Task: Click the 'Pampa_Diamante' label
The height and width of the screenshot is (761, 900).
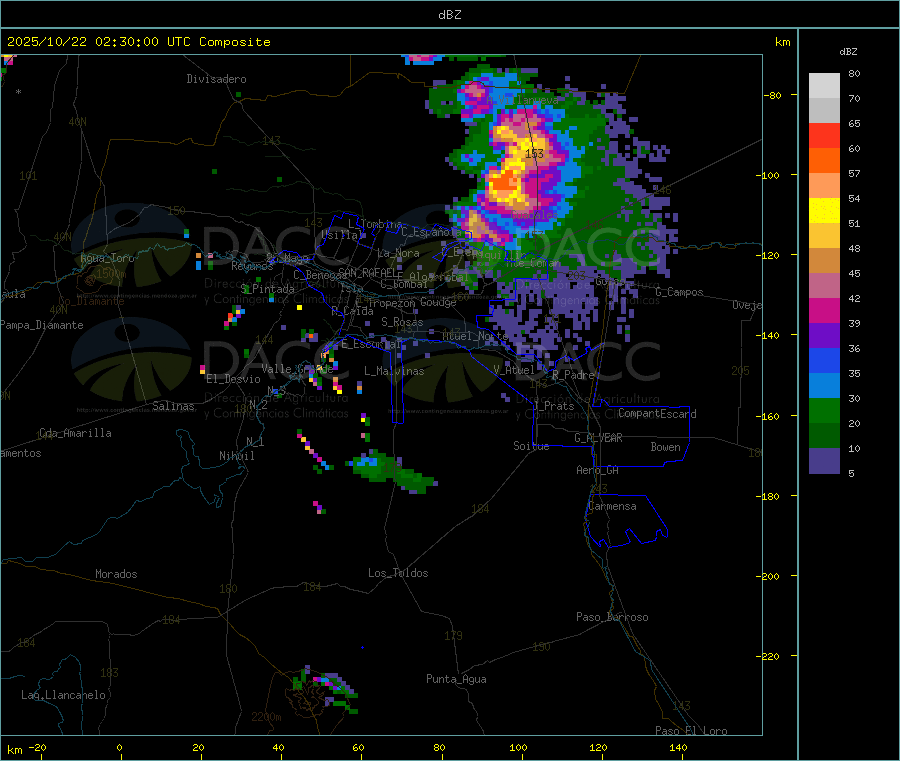Action: tap(42, 325)
